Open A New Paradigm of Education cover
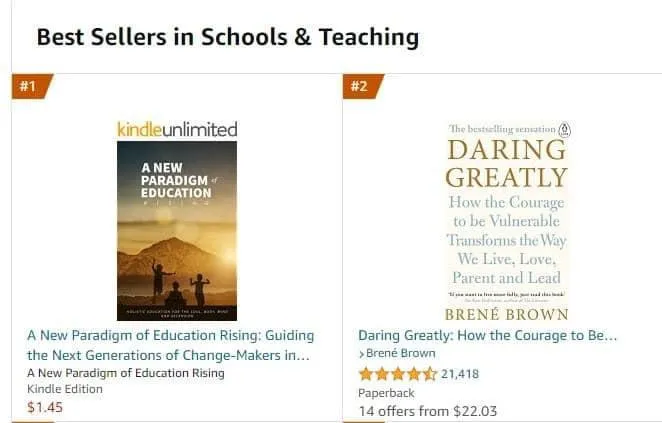This screenshot has width=662, height=423. (x=177, y=231)
